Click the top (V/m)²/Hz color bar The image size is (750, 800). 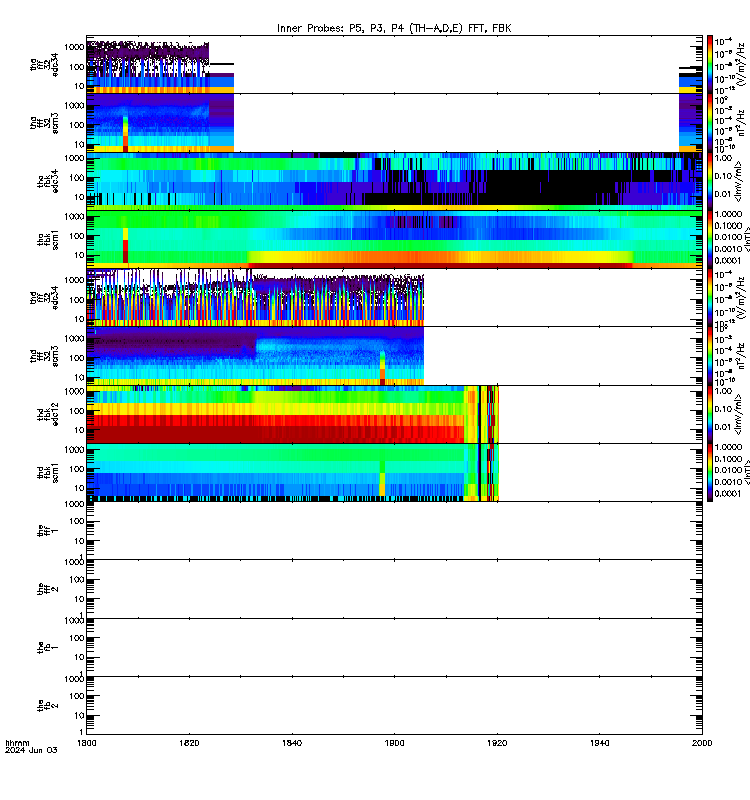point(710,64)
